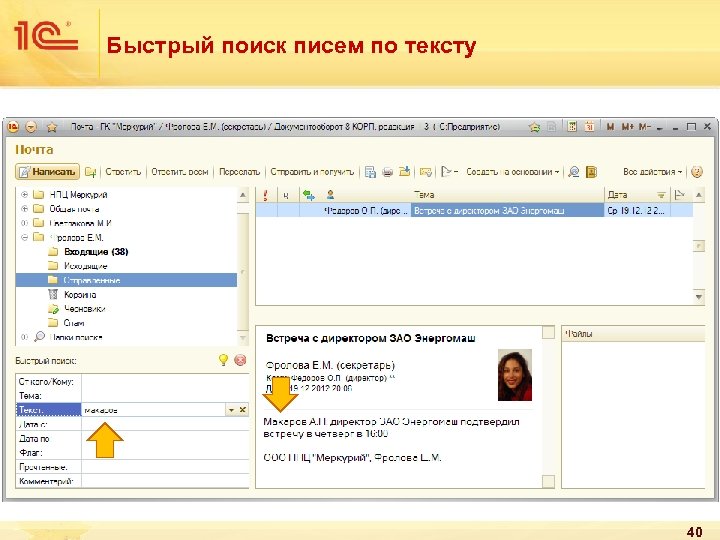Image resolution: width=720 pixels, height=540 pixels.
Task: Click the help icon beside Все действия
Action: [x=697, y=172]
